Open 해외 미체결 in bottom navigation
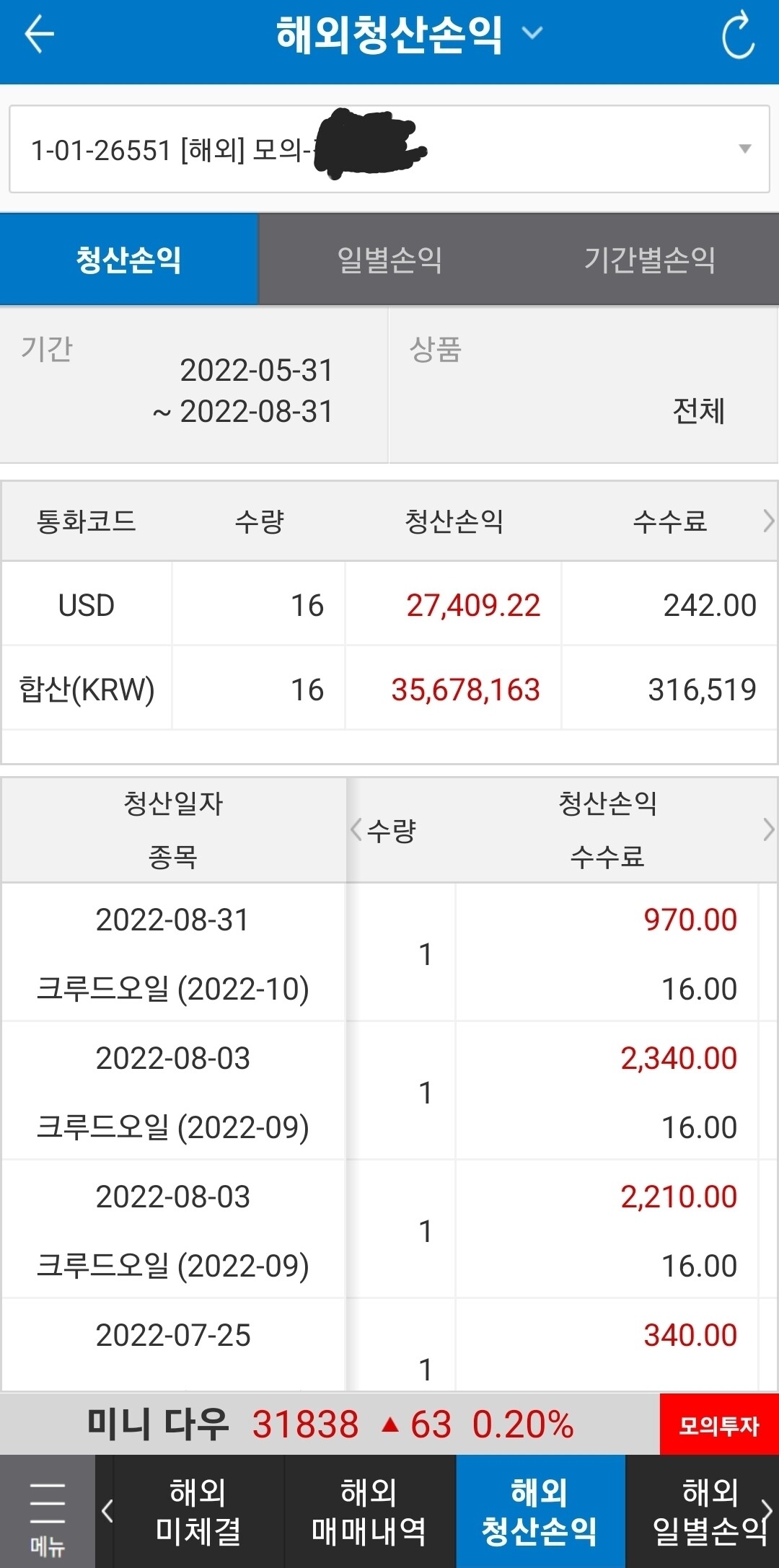 pos(198,1512)
